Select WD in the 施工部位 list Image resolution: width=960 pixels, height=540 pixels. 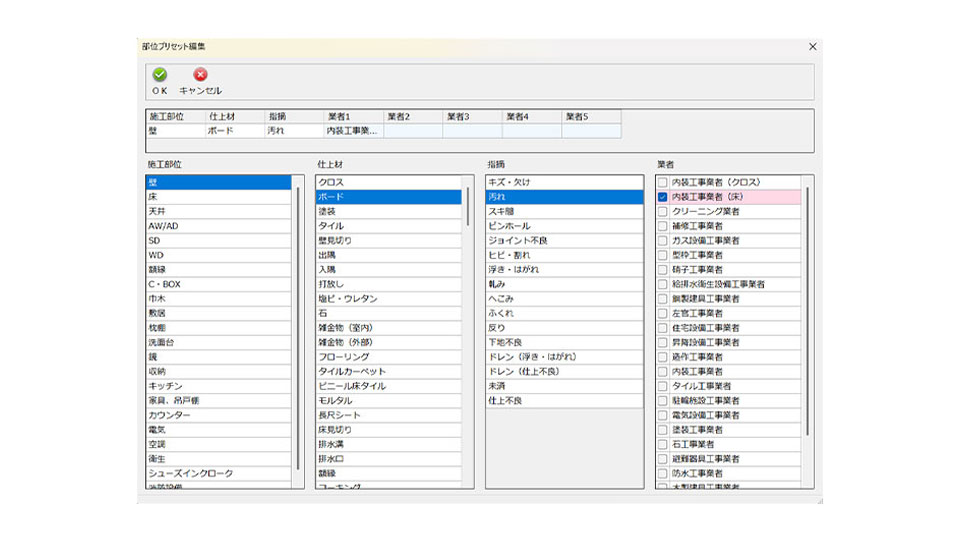[219, 255]
